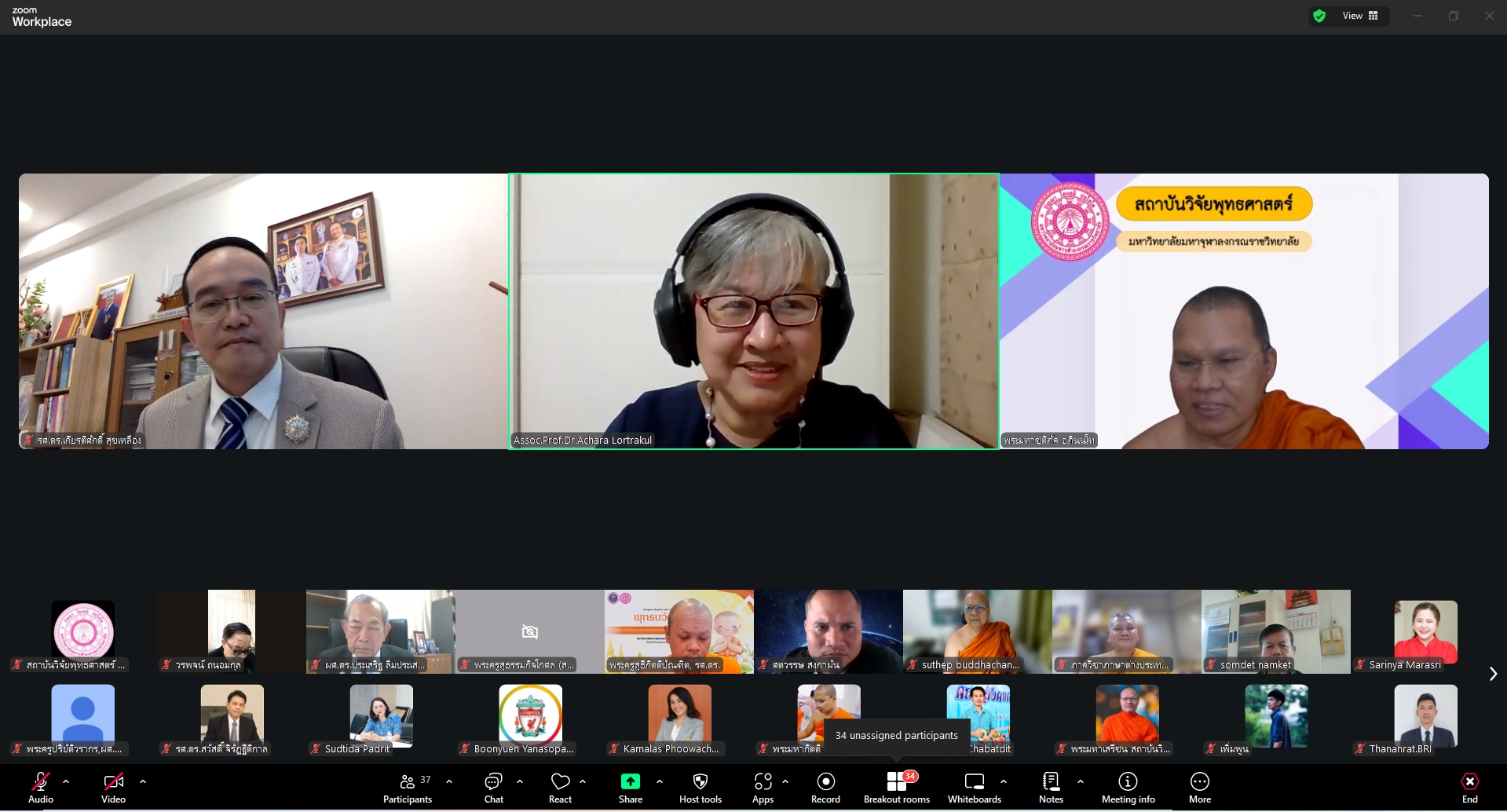Start screen sharing with Share
Screen dimensions: 1507x812
(630, 788)
